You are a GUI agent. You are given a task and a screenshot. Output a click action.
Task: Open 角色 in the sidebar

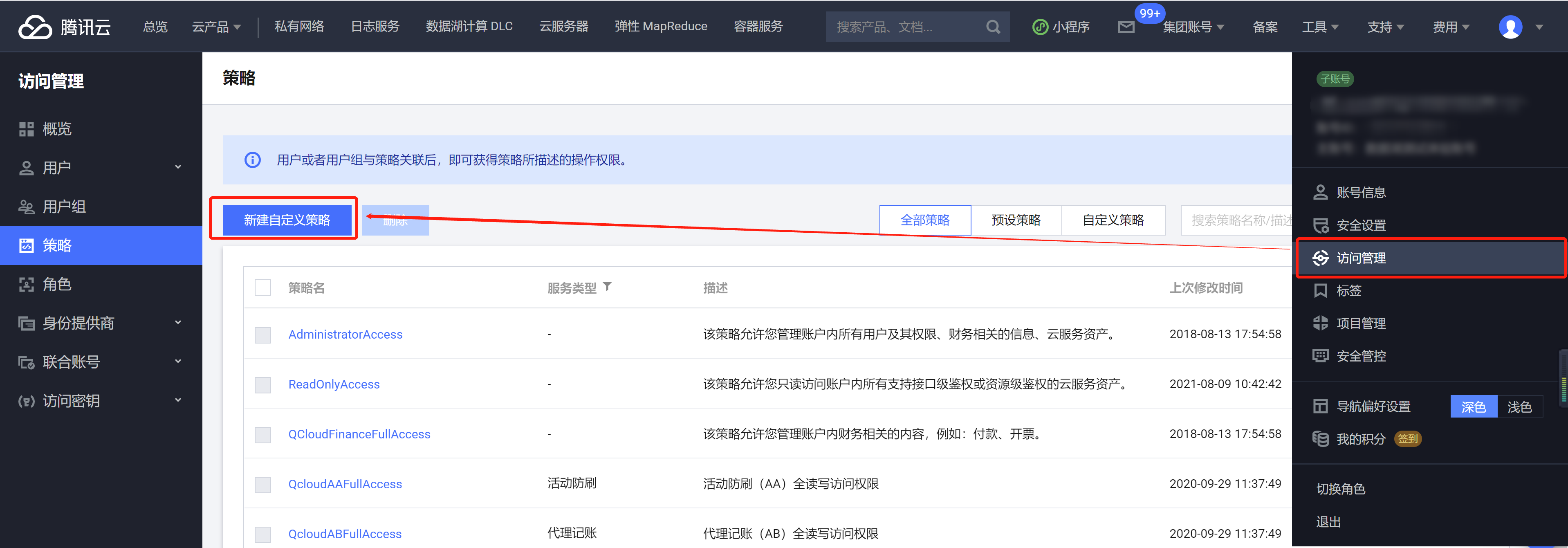(57, 284)
